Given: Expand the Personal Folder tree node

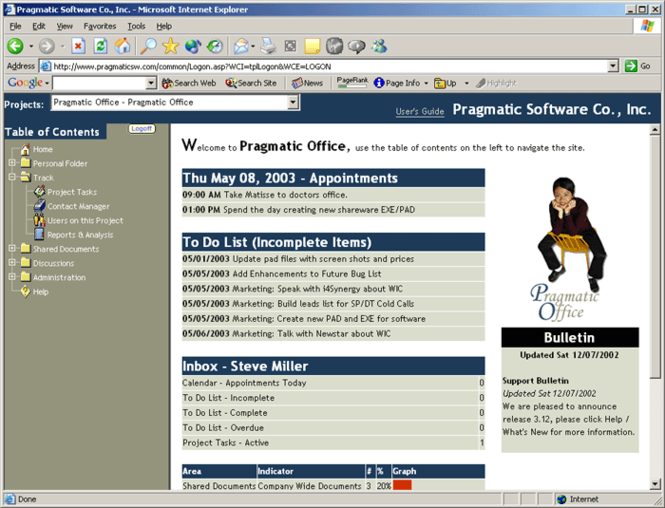Looking at the screenshot, I should pyautogui.click(x=12, y=163).
